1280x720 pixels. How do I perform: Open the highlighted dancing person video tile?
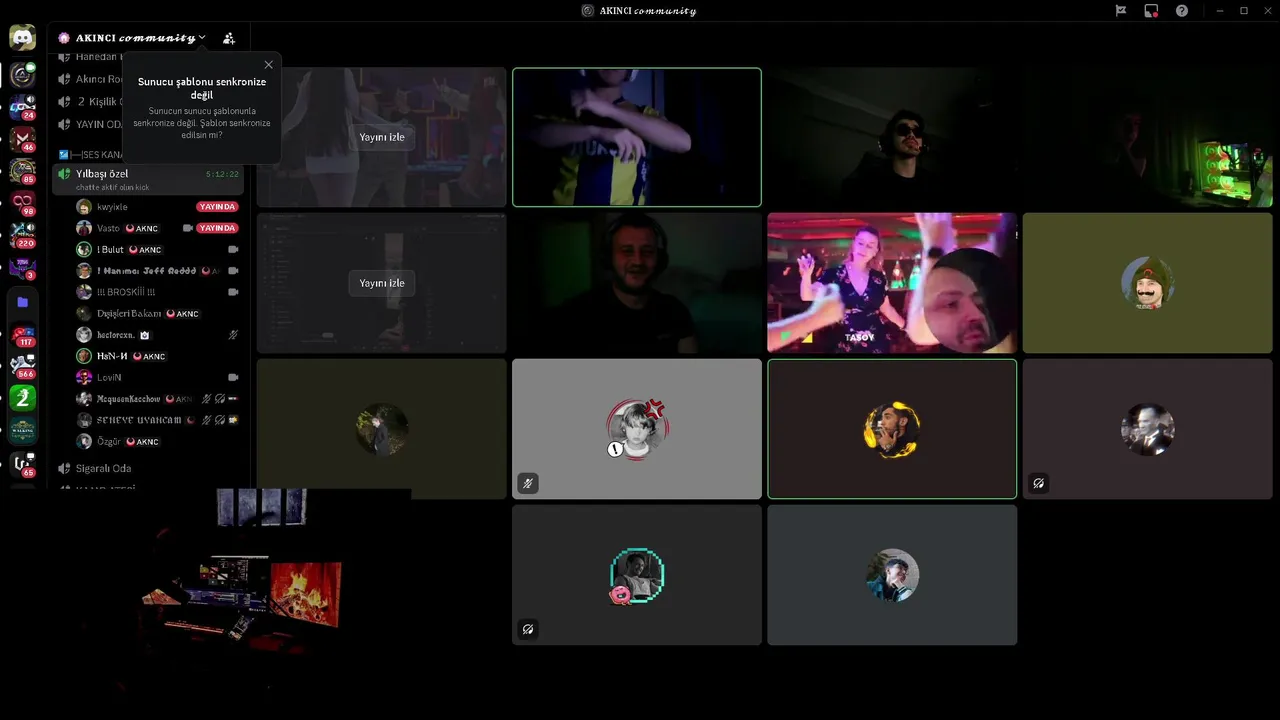[637, 137]
